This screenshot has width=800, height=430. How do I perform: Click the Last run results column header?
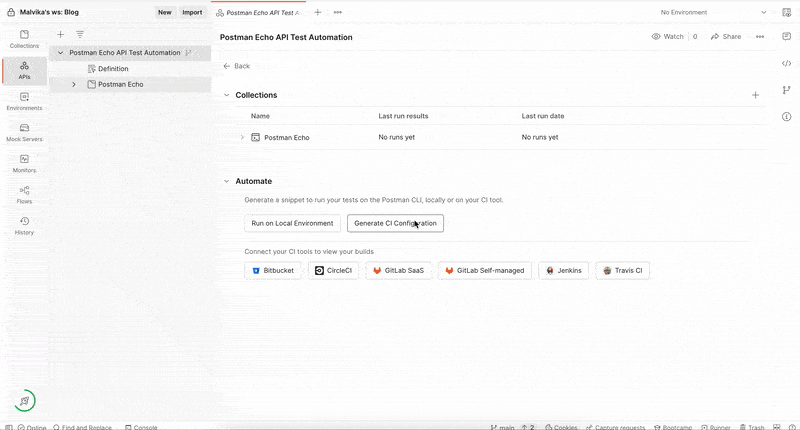(x=403, y=116)
